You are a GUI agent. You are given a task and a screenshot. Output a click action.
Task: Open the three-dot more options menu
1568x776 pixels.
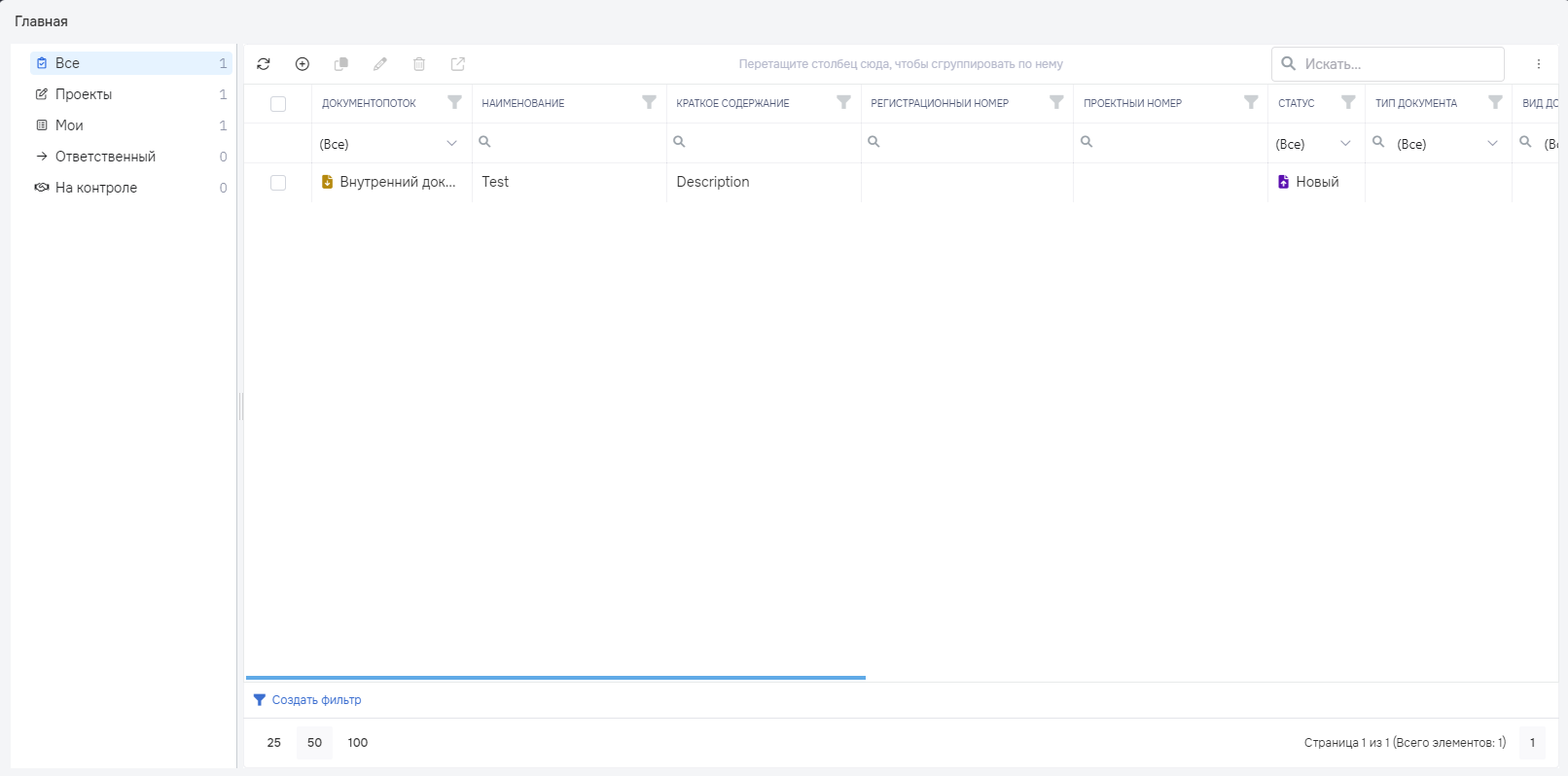(x=1539, y=64)
